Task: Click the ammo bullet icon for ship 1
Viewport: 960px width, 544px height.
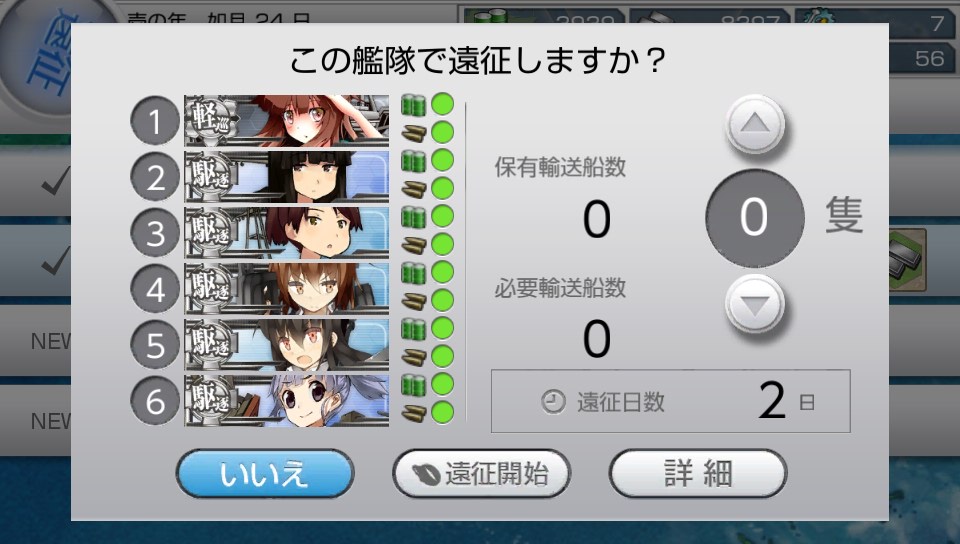Action: click(x=413, y=132)
